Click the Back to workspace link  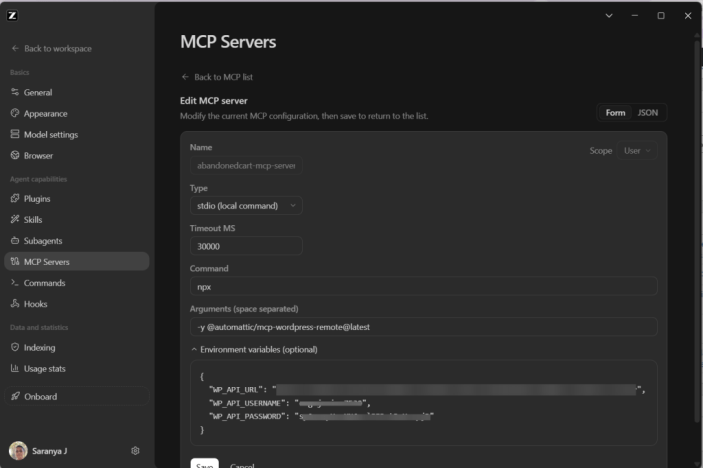[x=52, y=48]
